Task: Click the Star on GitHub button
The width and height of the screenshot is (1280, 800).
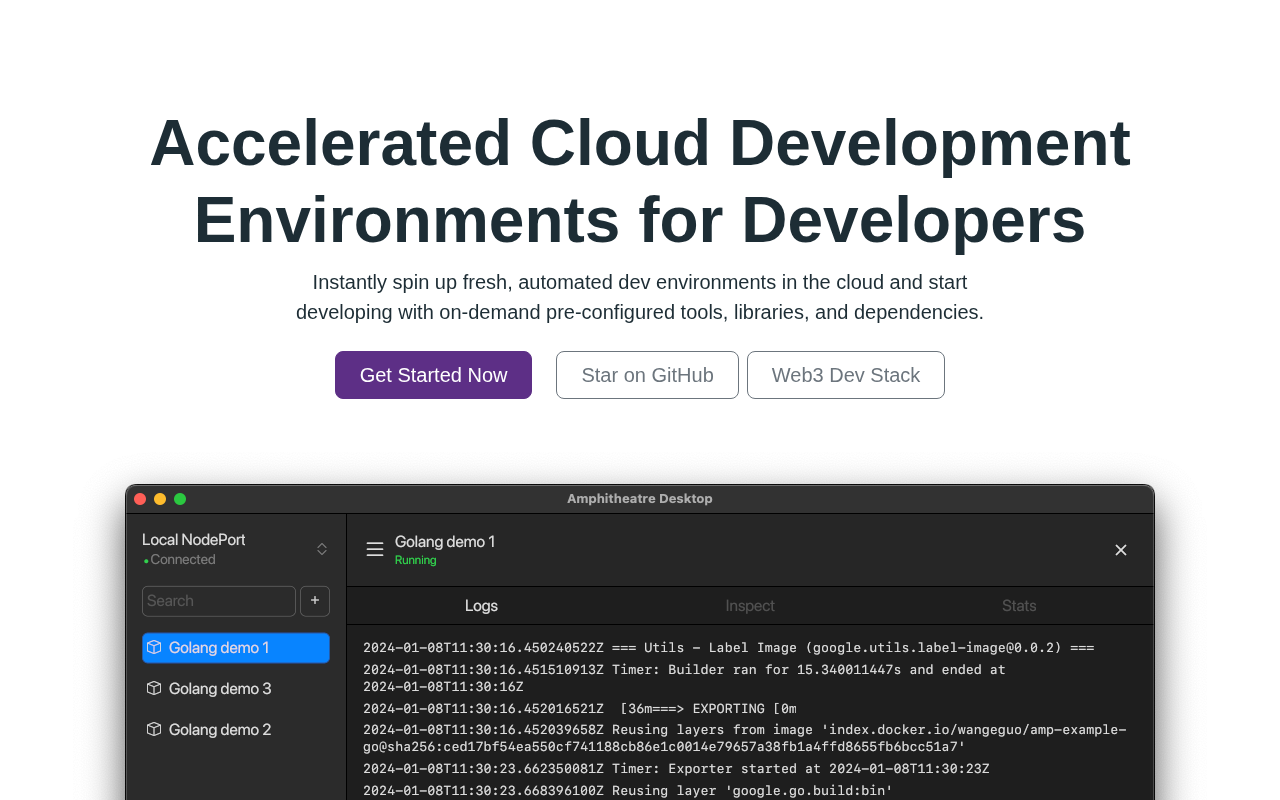Action: point(647,375)
